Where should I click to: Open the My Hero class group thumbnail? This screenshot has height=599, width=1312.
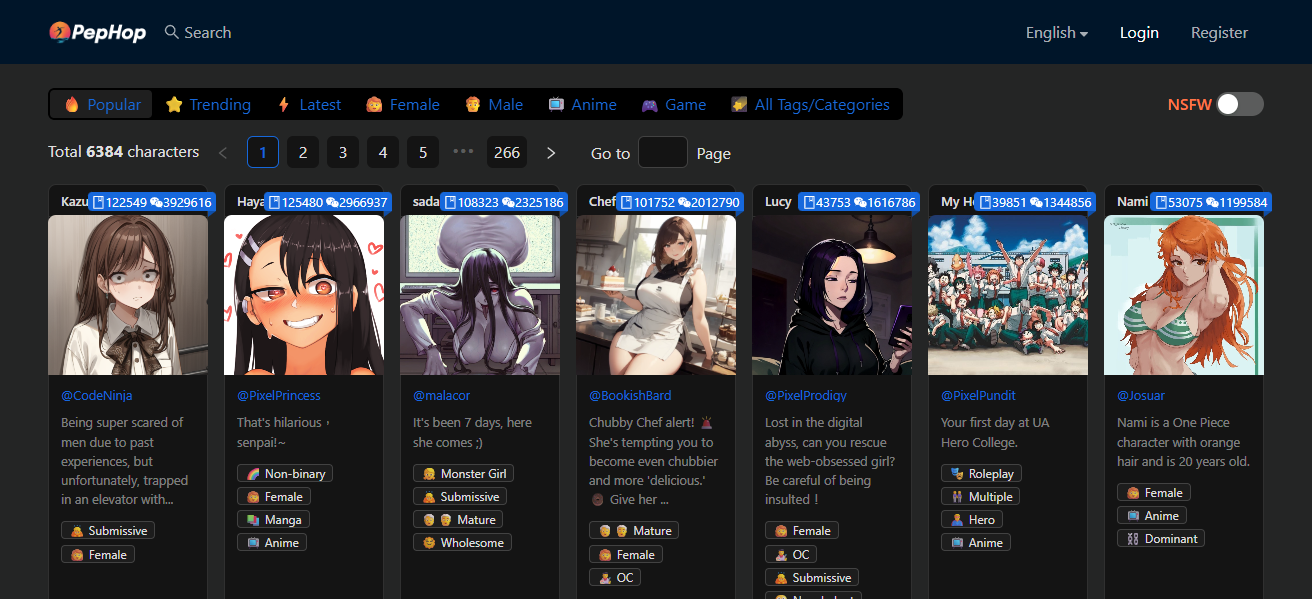coord(1007,295)
